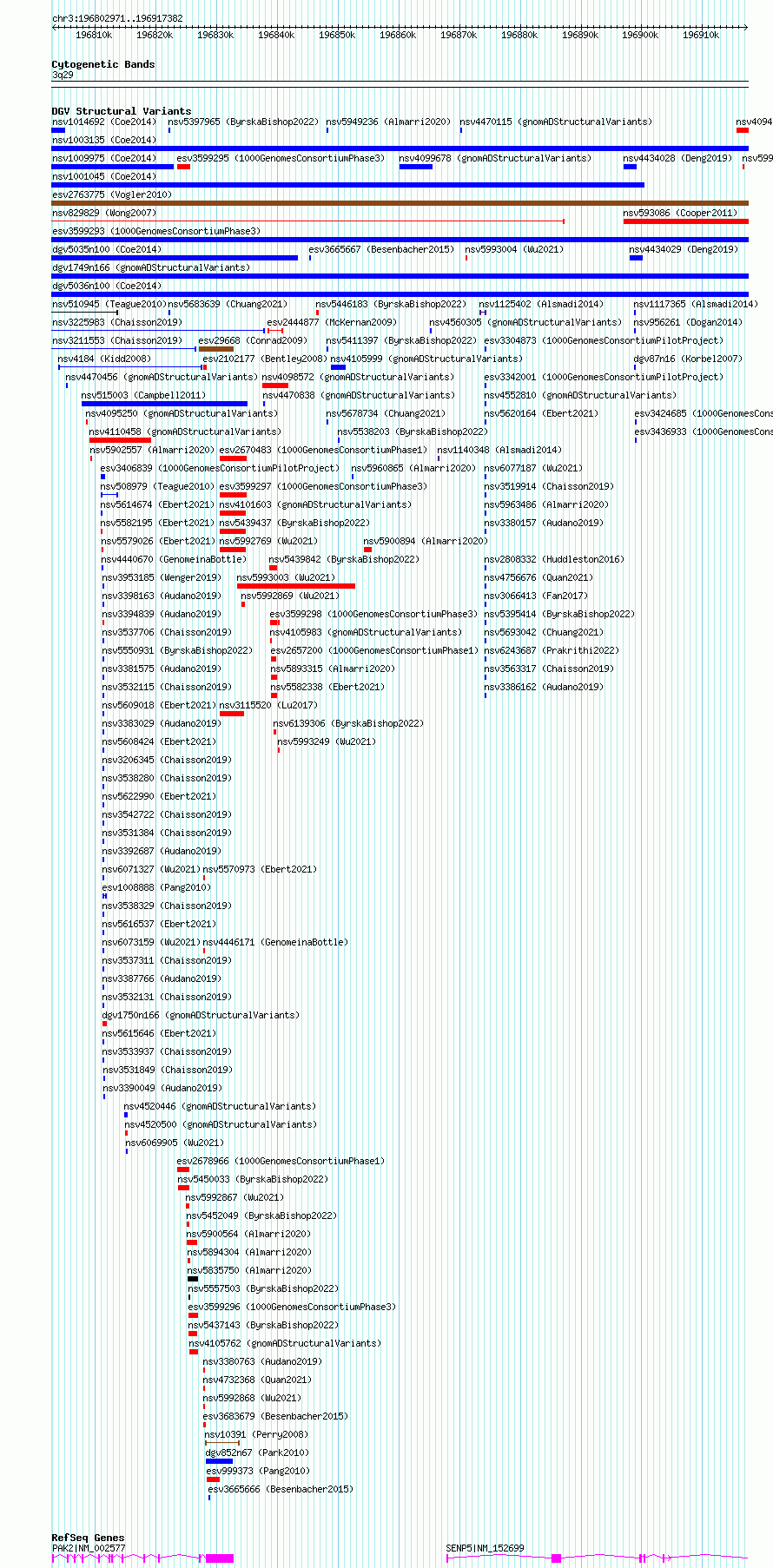
Task: Select variant nsv3953185 (Wenger2019)
Action: pos(162,578)
